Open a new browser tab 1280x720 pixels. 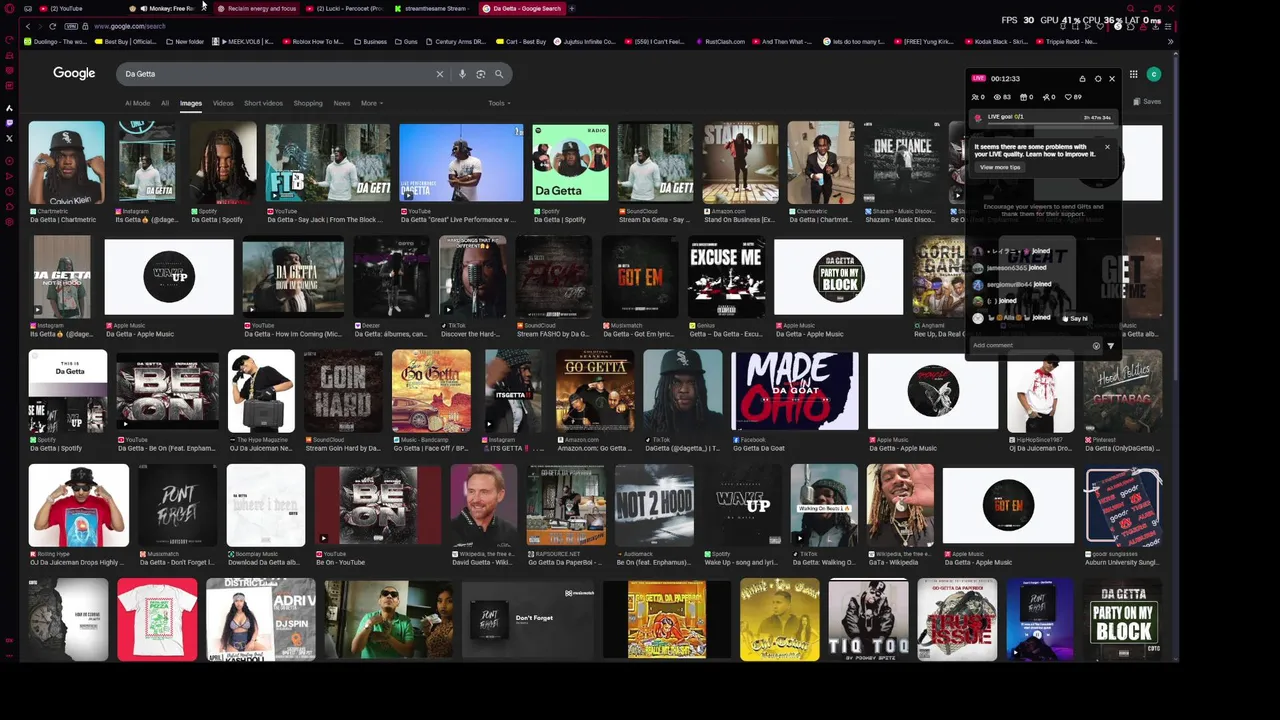pyautogui.click(x=572, y=8)
